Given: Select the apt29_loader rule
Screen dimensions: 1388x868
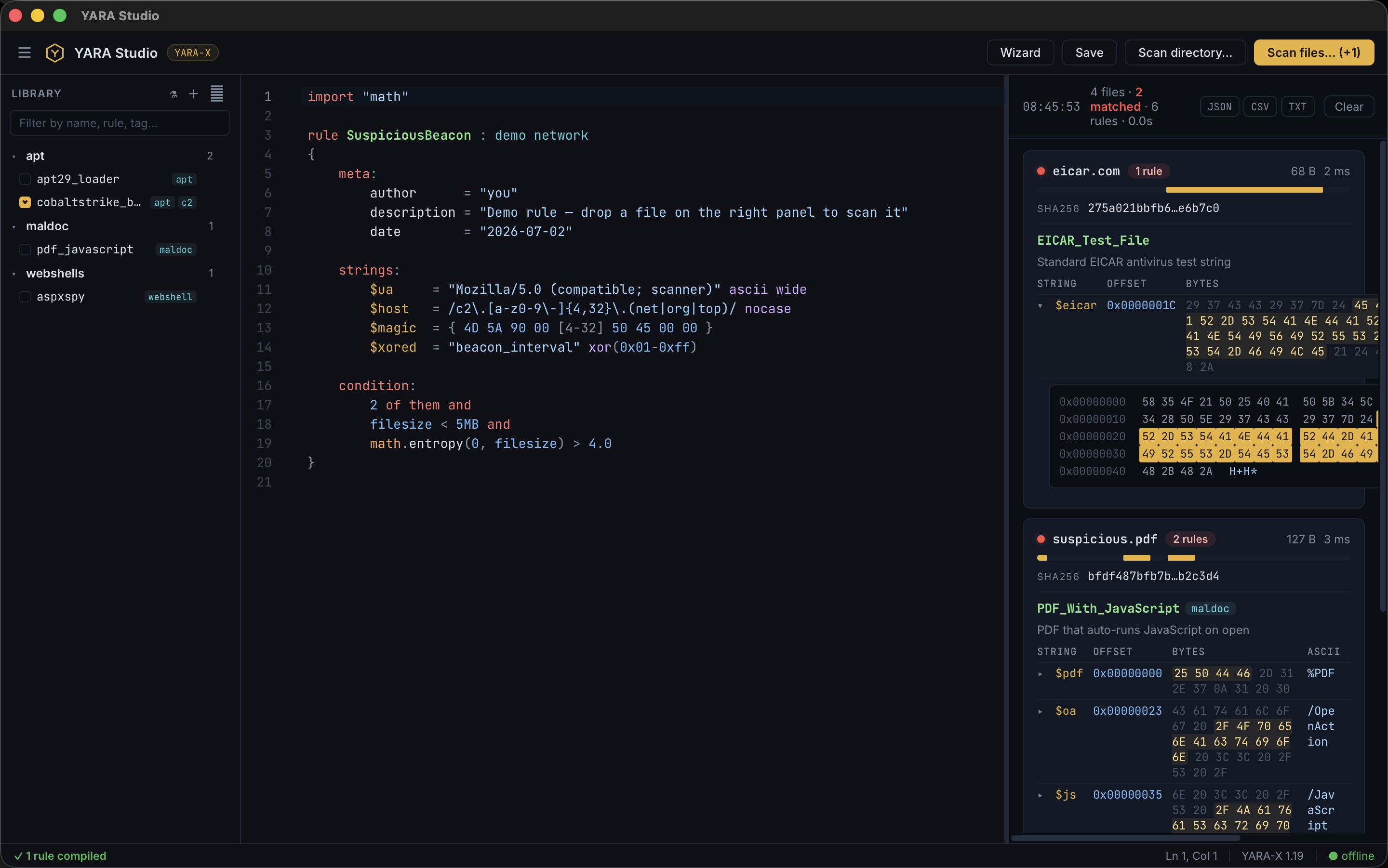Looking at the screenshot, I should point(78,179).
